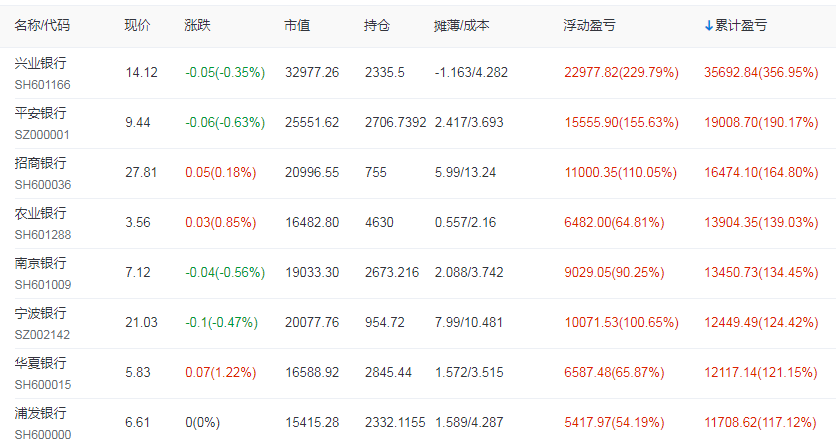
Task: Open stock 招商银行
Action: point(41,163)
